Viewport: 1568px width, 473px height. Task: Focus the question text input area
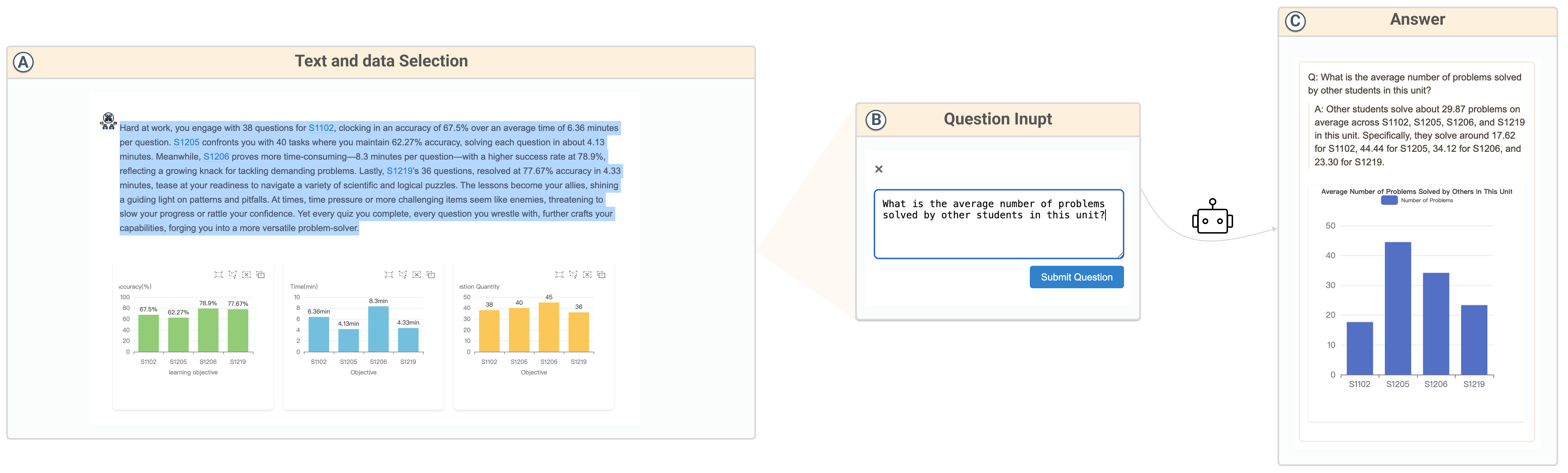pos(998,232)
